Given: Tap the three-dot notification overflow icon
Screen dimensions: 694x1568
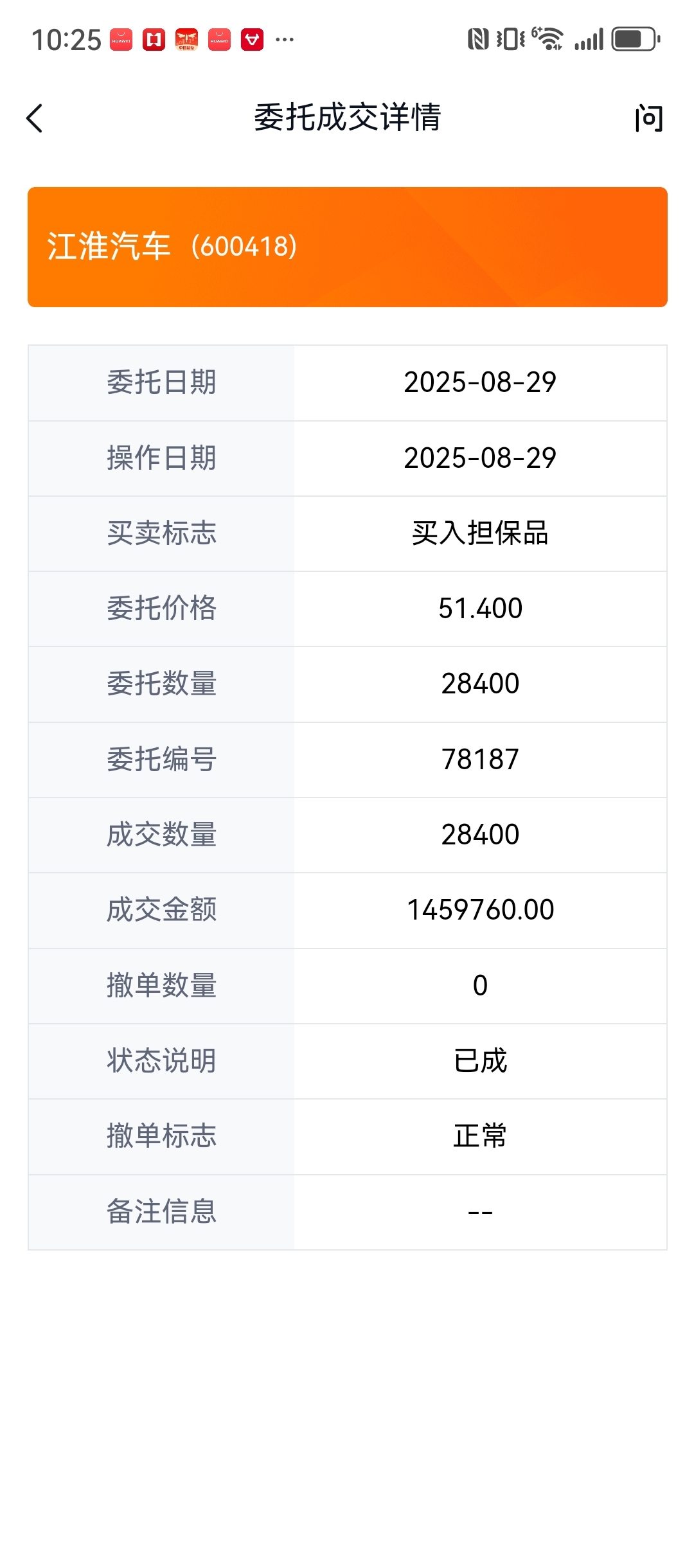Looking at the screenshot, I should point(285,40).
